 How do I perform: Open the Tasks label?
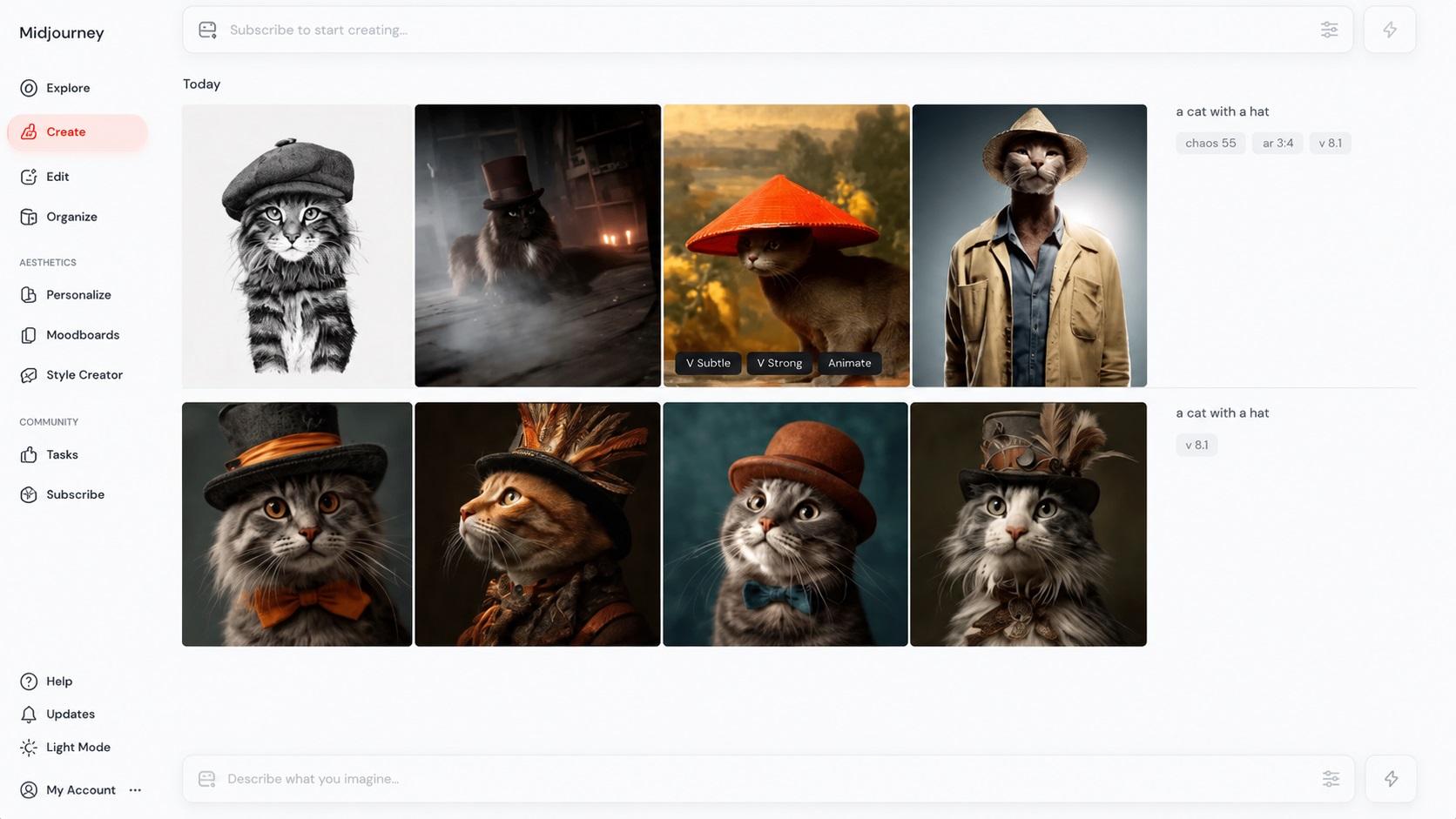pyautogui.click(x=62, y=454)
